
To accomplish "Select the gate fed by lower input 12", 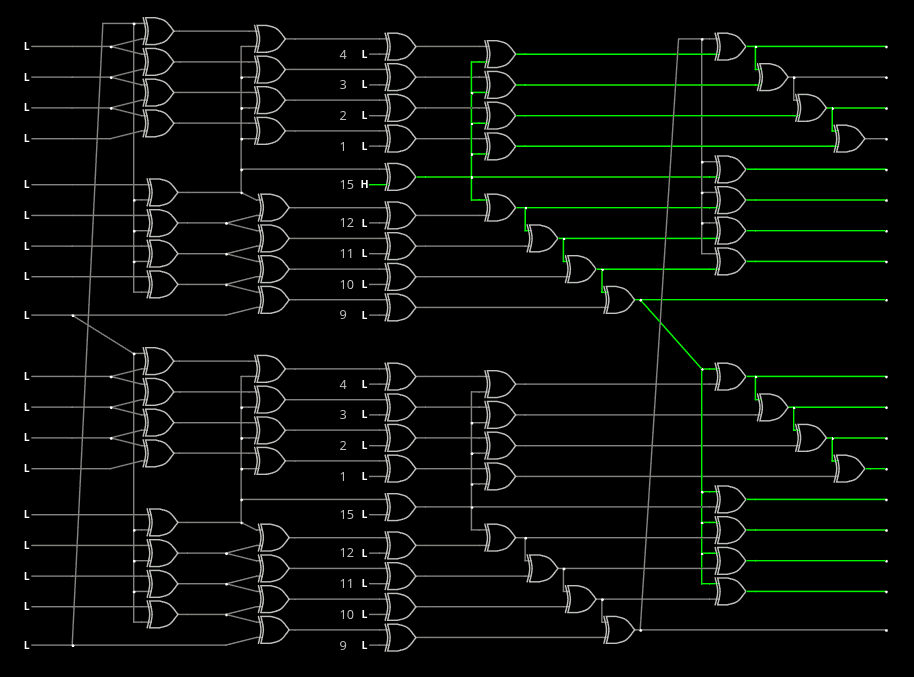I will (x=400, y=546).
